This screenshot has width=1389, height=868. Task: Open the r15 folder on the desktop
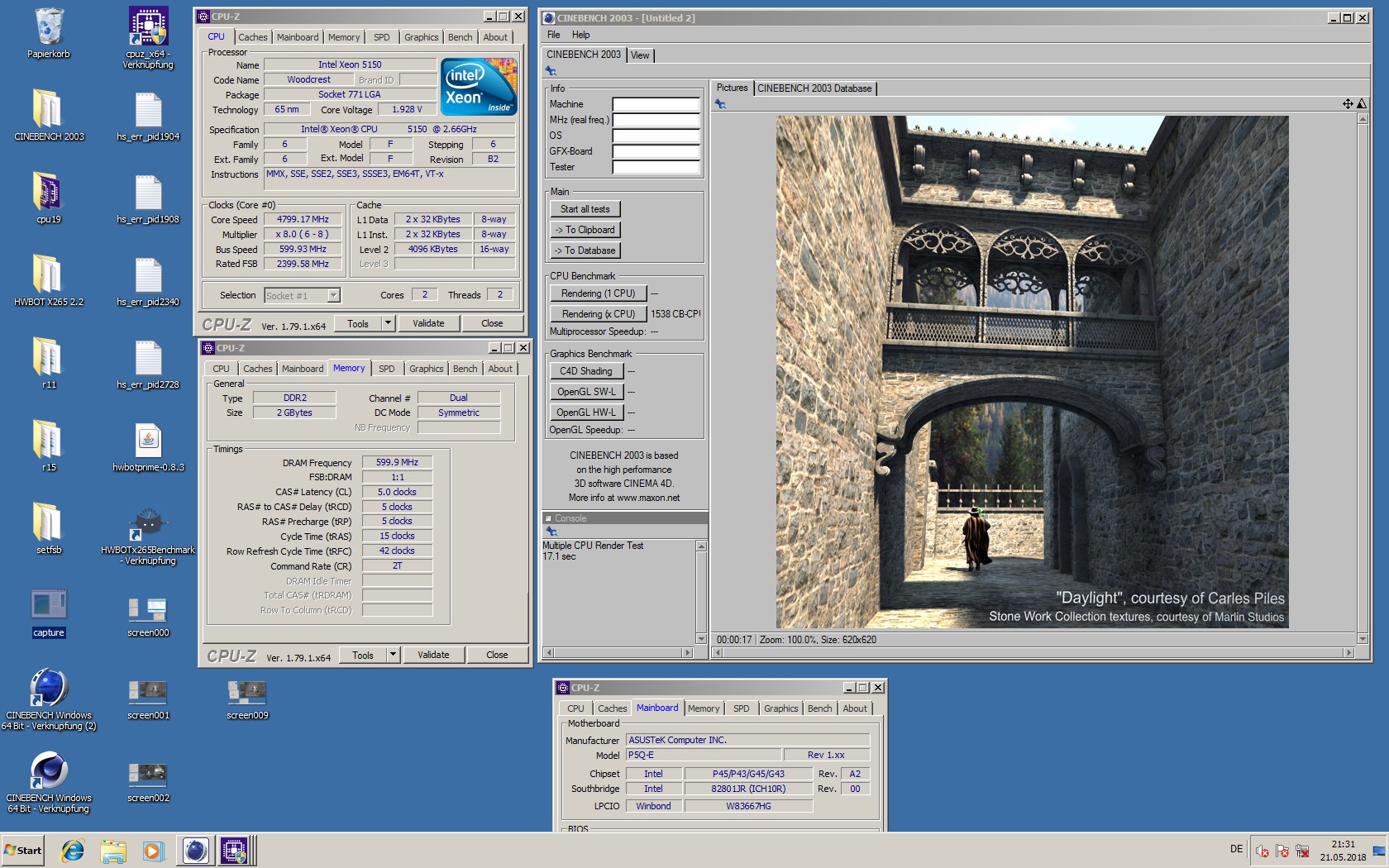pyautogui.click(x=49, y=446)
